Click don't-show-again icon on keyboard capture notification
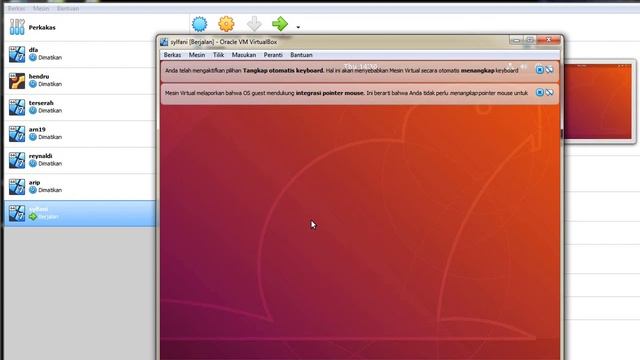Screen dimensions: 640x360 click(x=549, y=70)
